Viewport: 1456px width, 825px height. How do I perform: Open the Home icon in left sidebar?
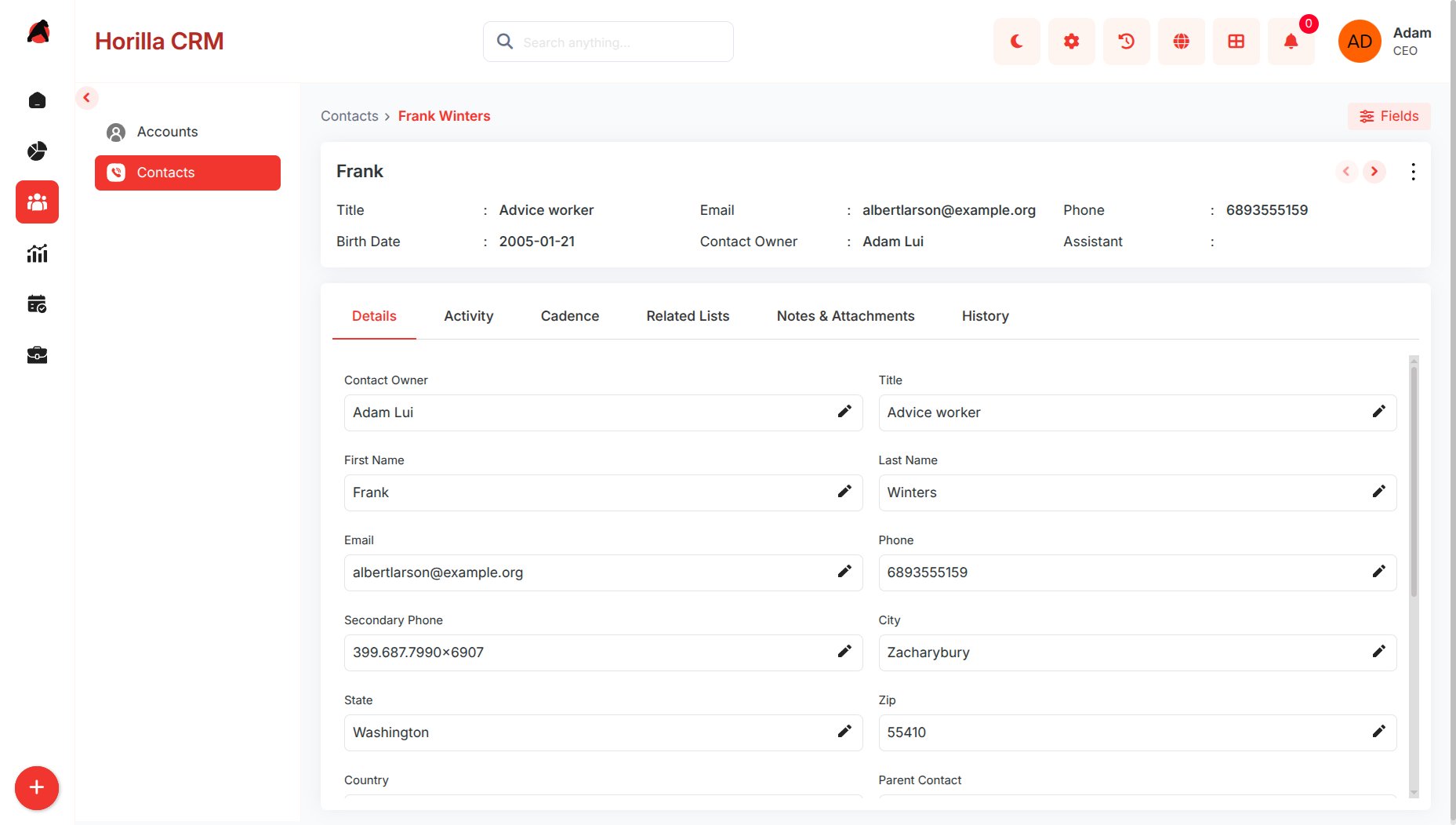click(x=37, y=100)
